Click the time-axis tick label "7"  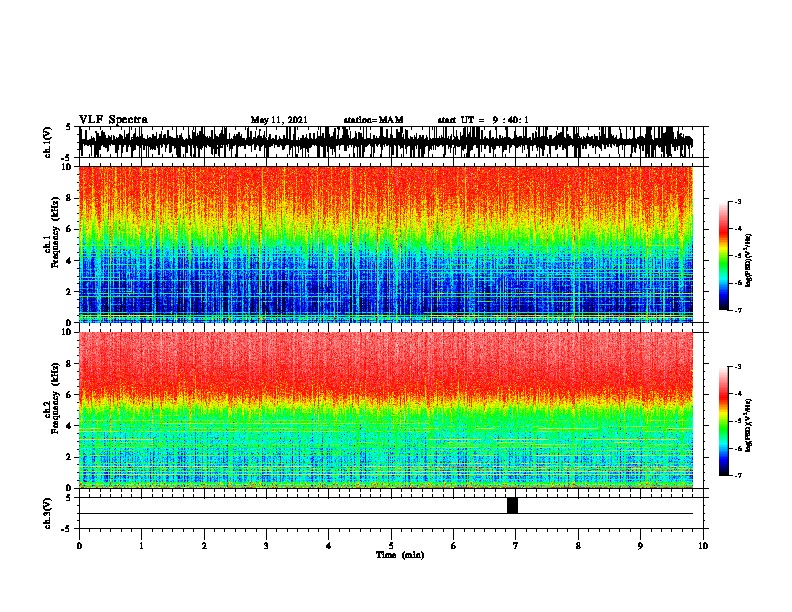click(x=516, y=546)
